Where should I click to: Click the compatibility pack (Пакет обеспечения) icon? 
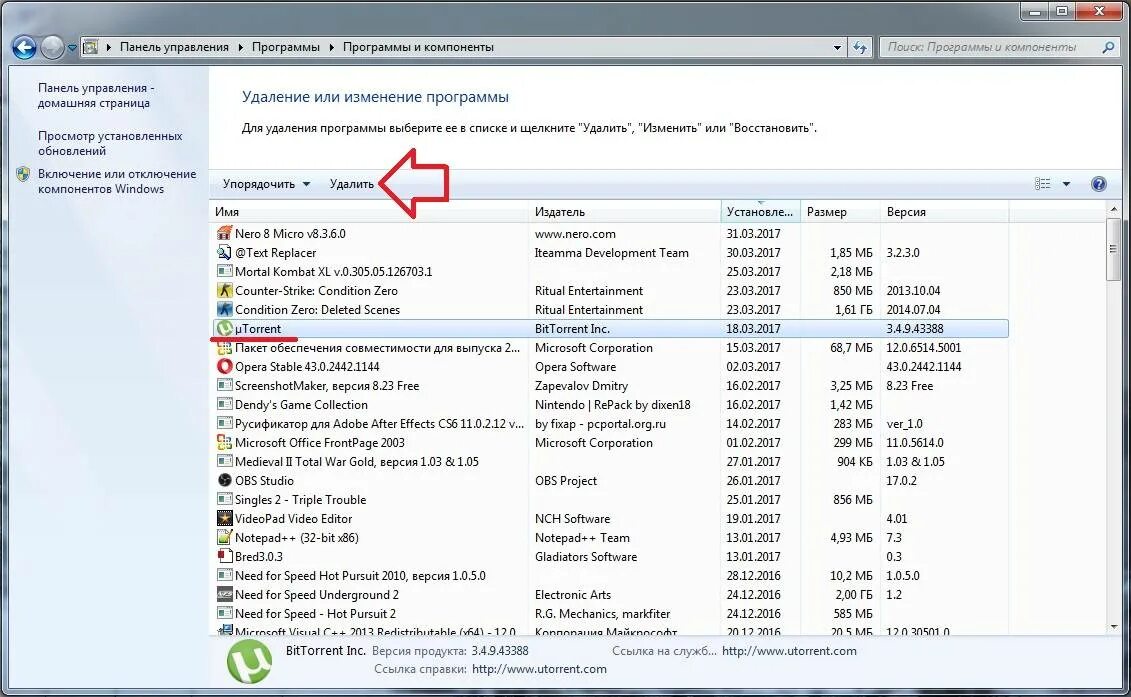224,348
